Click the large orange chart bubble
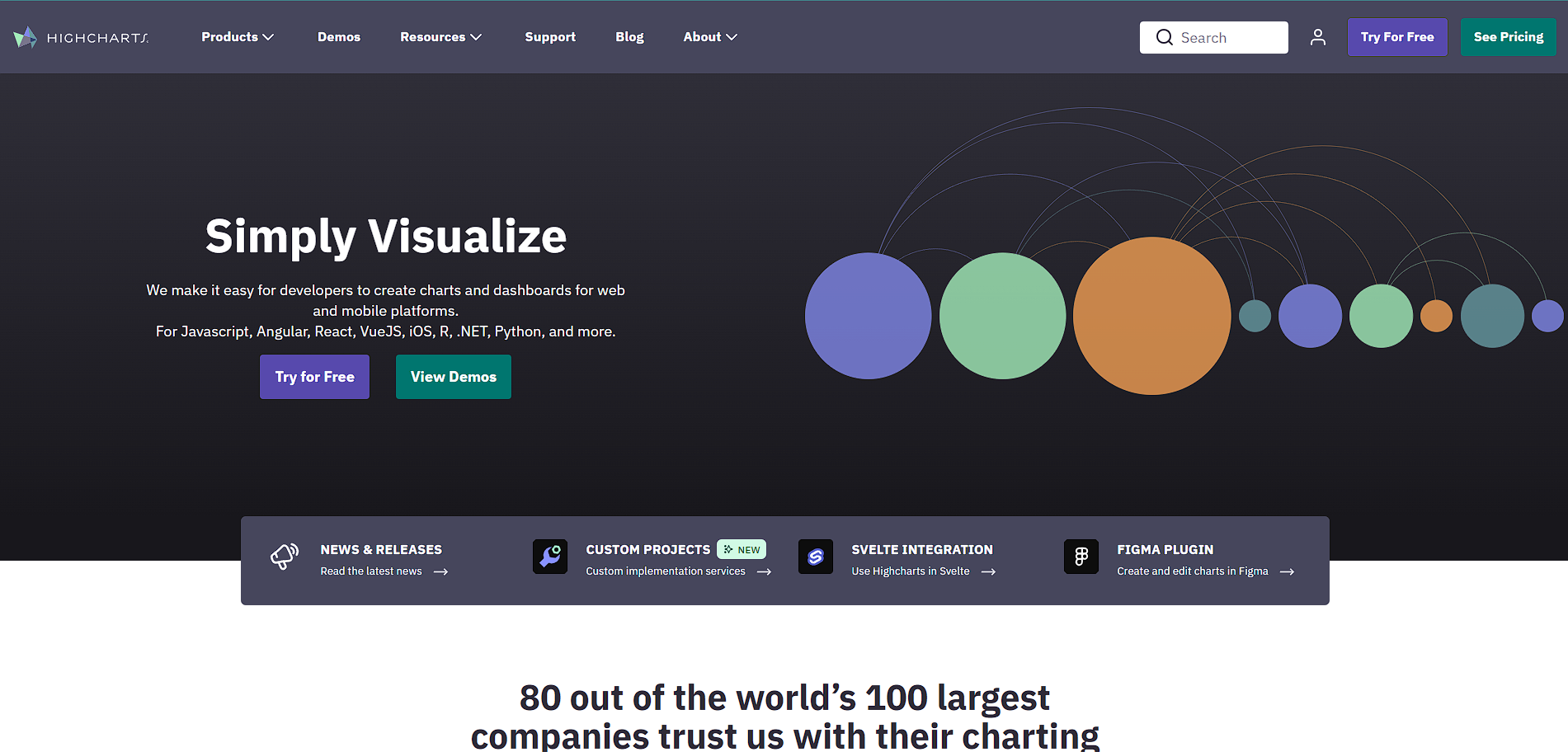 (x=1151, y=316)
